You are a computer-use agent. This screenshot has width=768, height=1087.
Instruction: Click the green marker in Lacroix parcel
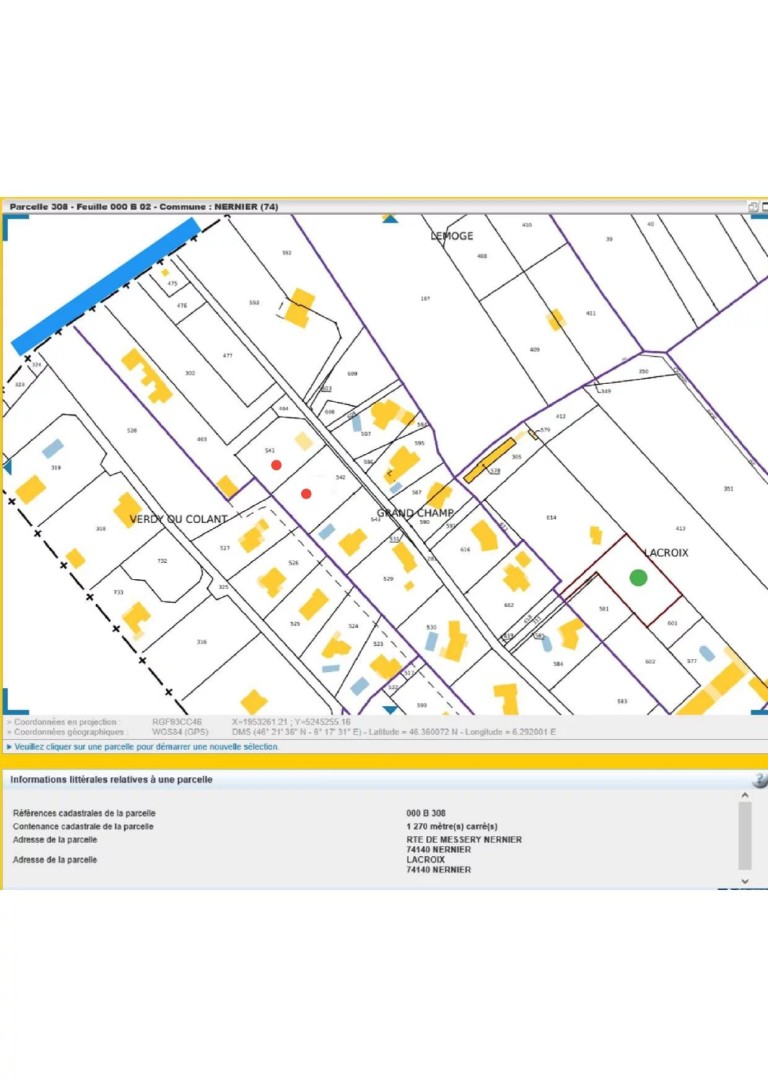pyautogui.click(x=638, y=577)
